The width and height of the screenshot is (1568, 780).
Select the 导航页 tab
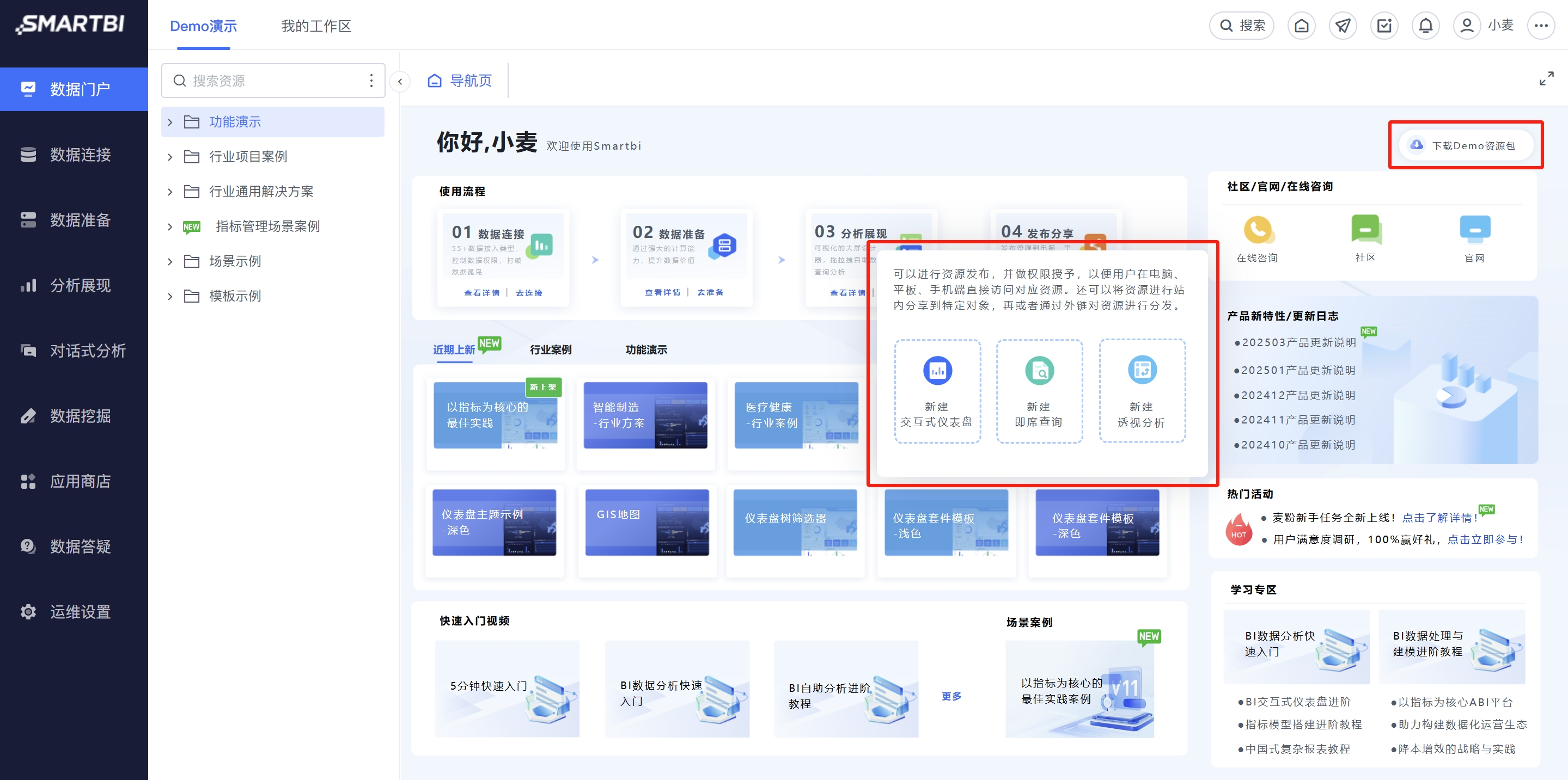pyautogui.click(x=460, y=81)
